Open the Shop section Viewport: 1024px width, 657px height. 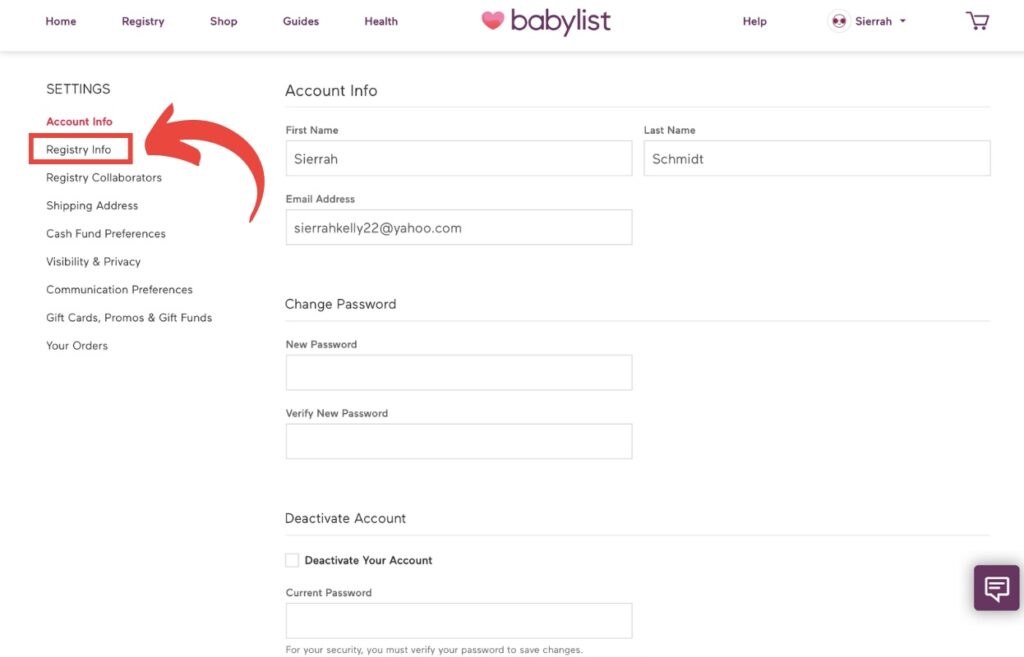pos(223,20)
